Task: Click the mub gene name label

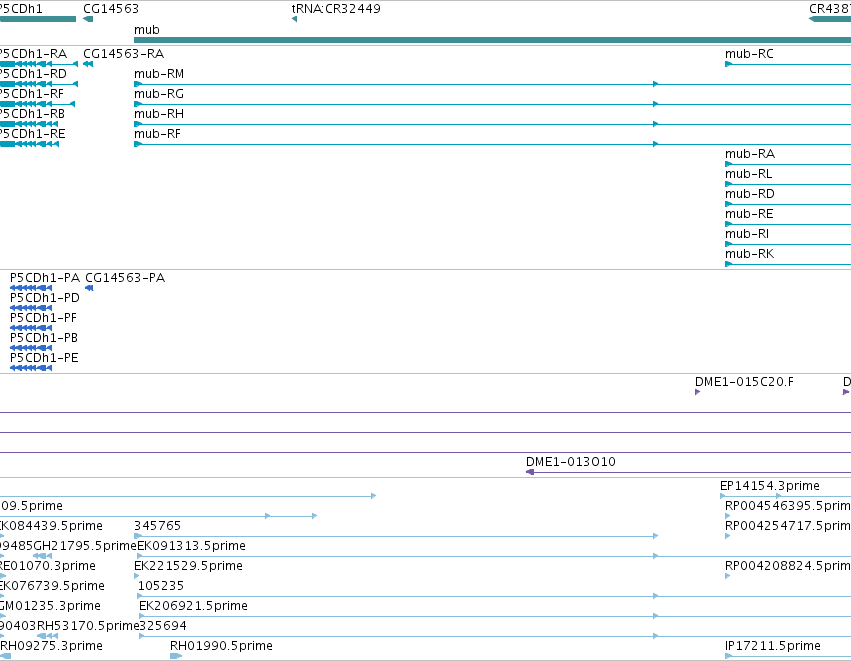Action: 147,30
